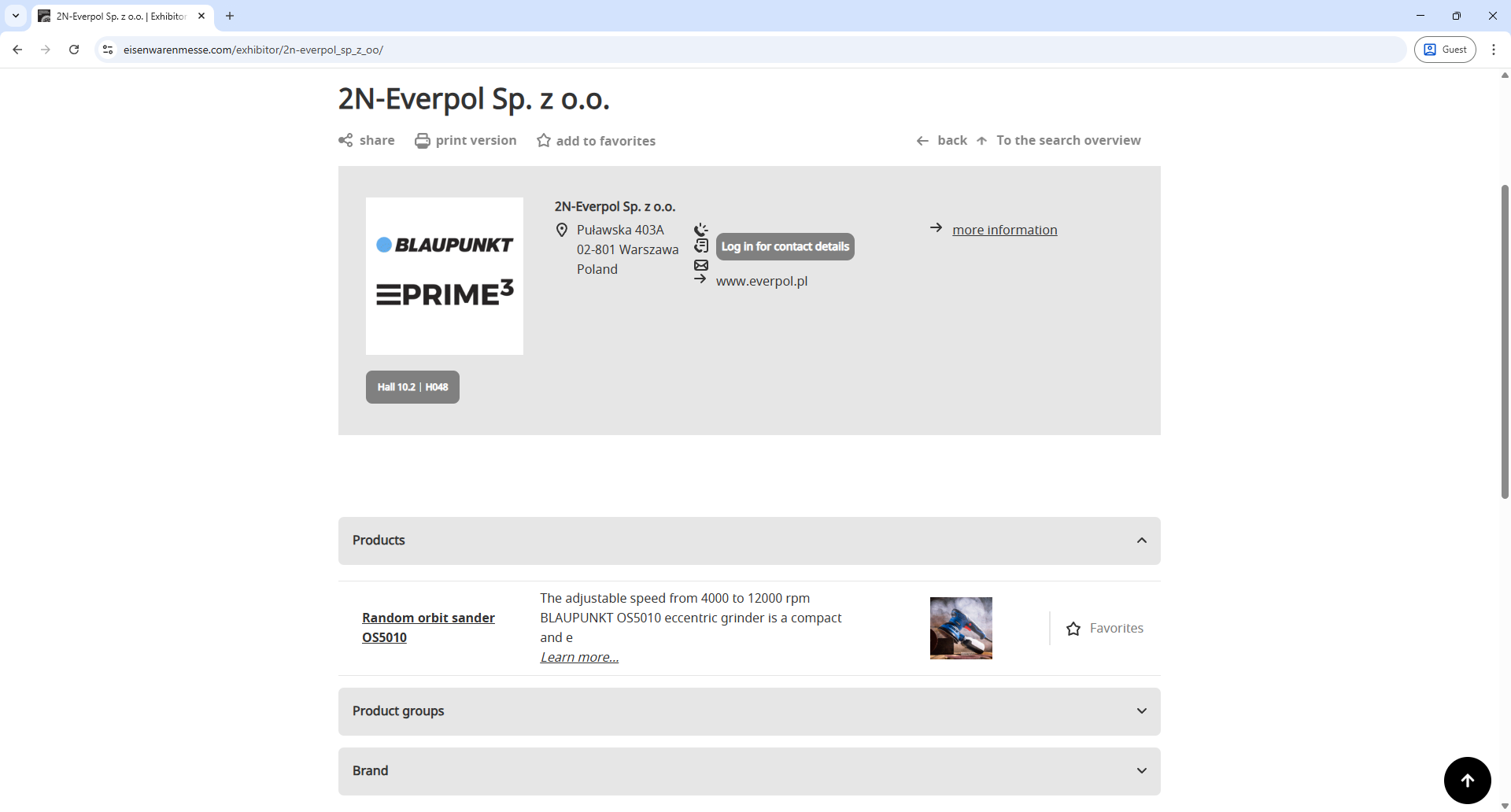Click the email envelope icon

pos(700,265)
